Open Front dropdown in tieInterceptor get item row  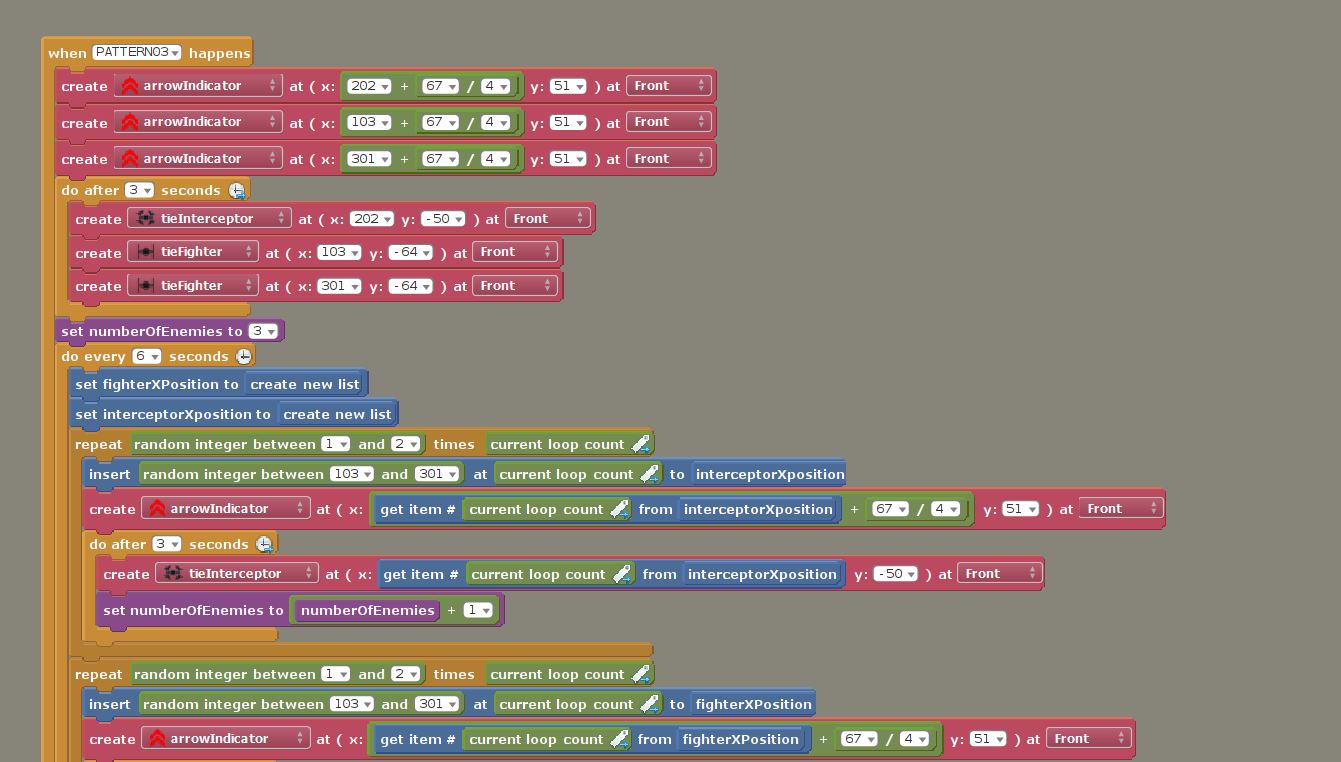1000,573
